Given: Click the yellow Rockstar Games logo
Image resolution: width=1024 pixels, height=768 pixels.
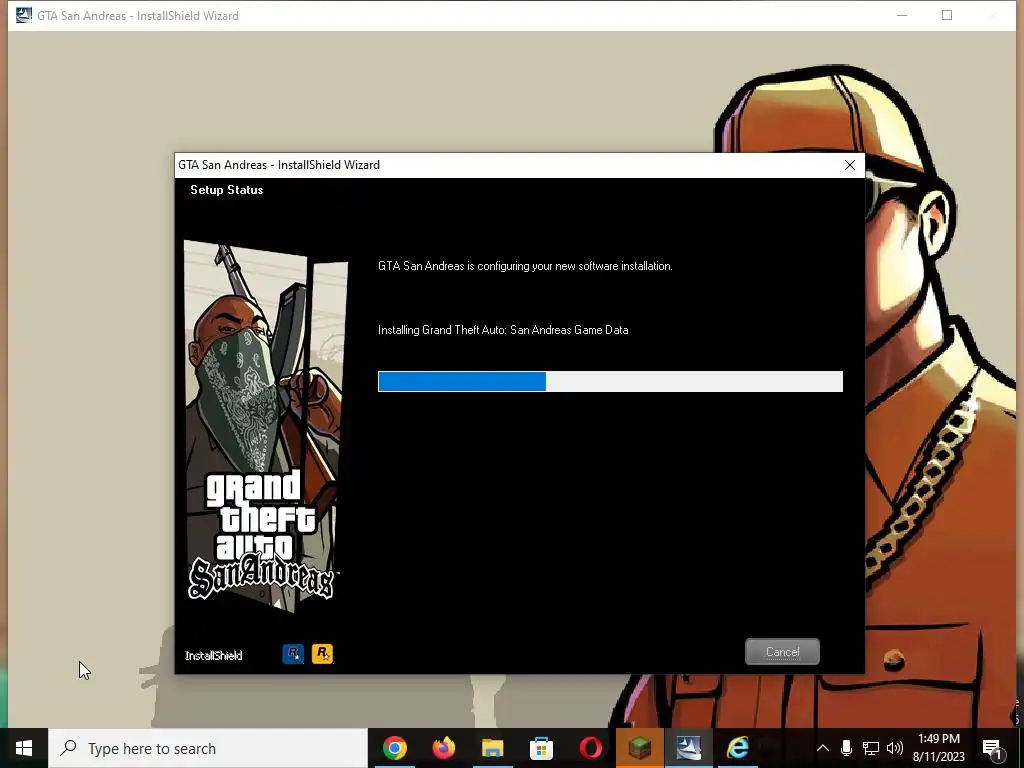Looking at the screenshot, I should [x=322, y=654].
